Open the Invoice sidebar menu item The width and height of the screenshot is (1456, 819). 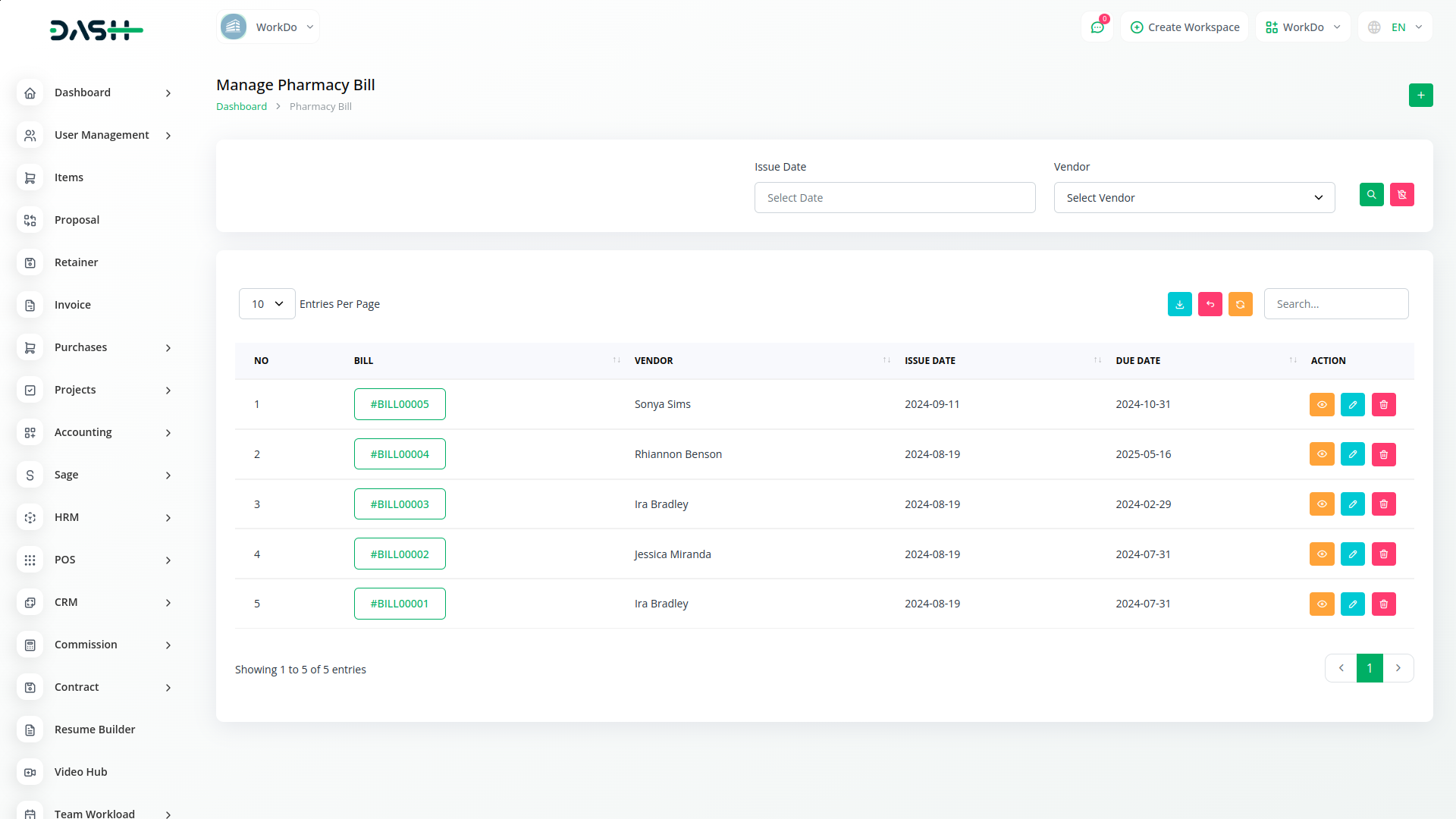click(x=73, y=305)
